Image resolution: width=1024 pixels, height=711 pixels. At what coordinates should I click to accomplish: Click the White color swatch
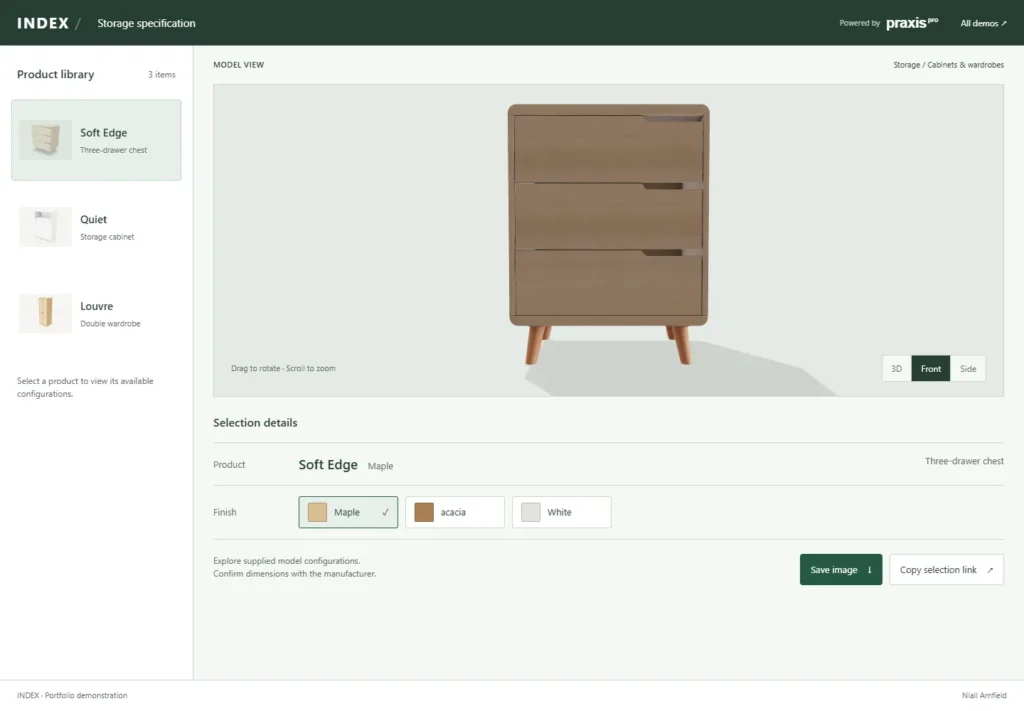530,512
